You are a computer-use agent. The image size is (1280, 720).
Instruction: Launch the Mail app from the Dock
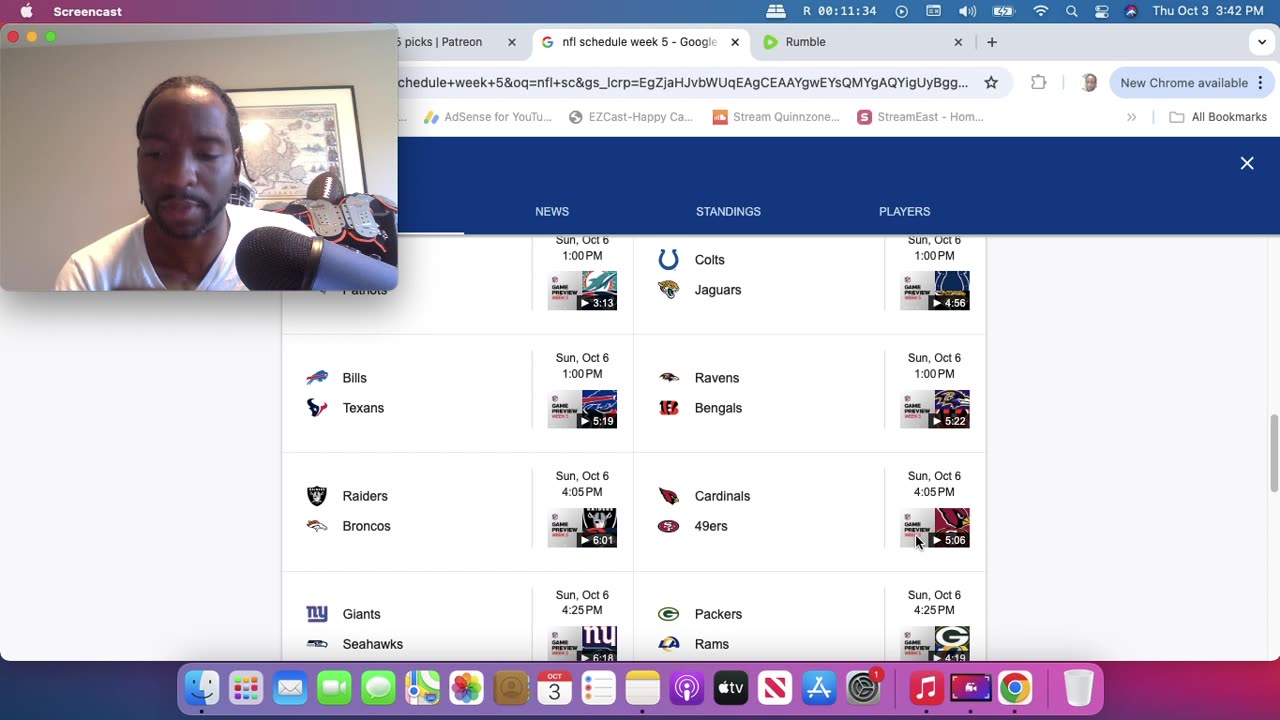(290, 688)
